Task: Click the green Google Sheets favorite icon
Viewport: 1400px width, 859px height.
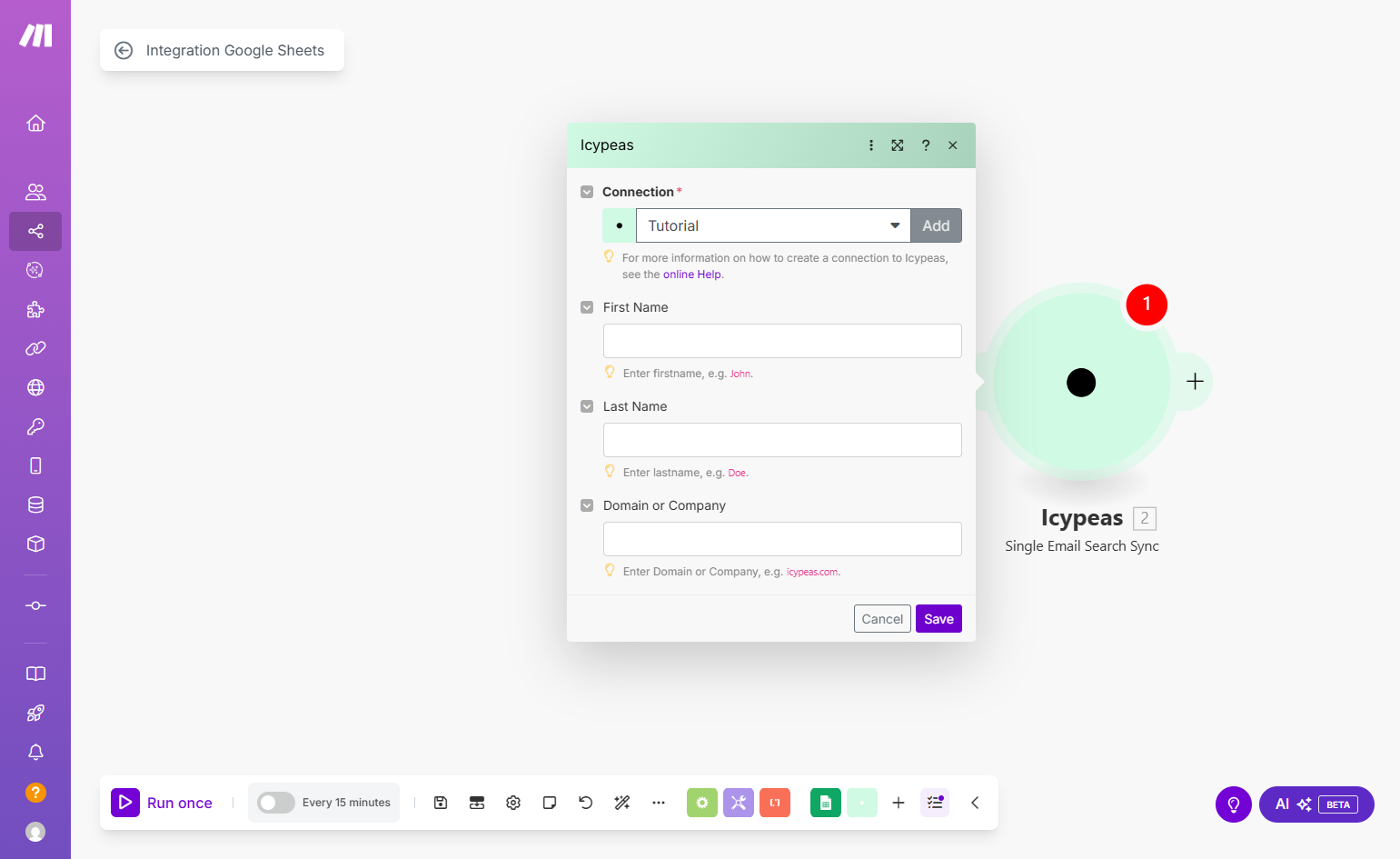Action: click(826, 803)
